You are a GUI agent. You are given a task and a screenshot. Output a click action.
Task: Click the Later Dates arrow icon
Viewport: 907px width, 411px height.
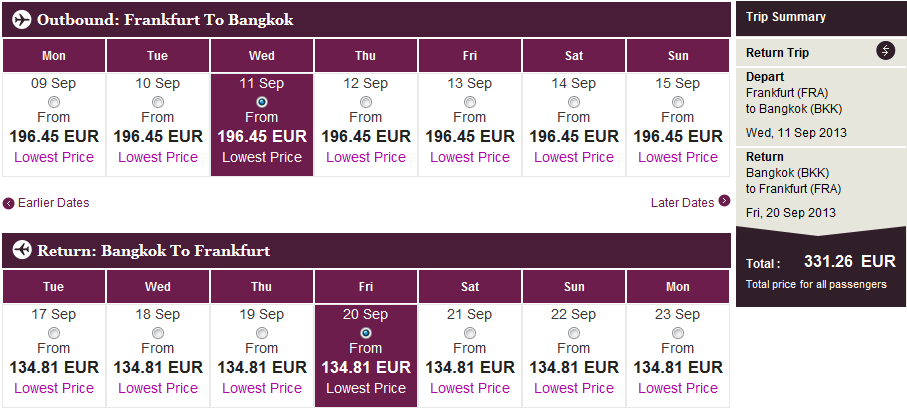724,202
